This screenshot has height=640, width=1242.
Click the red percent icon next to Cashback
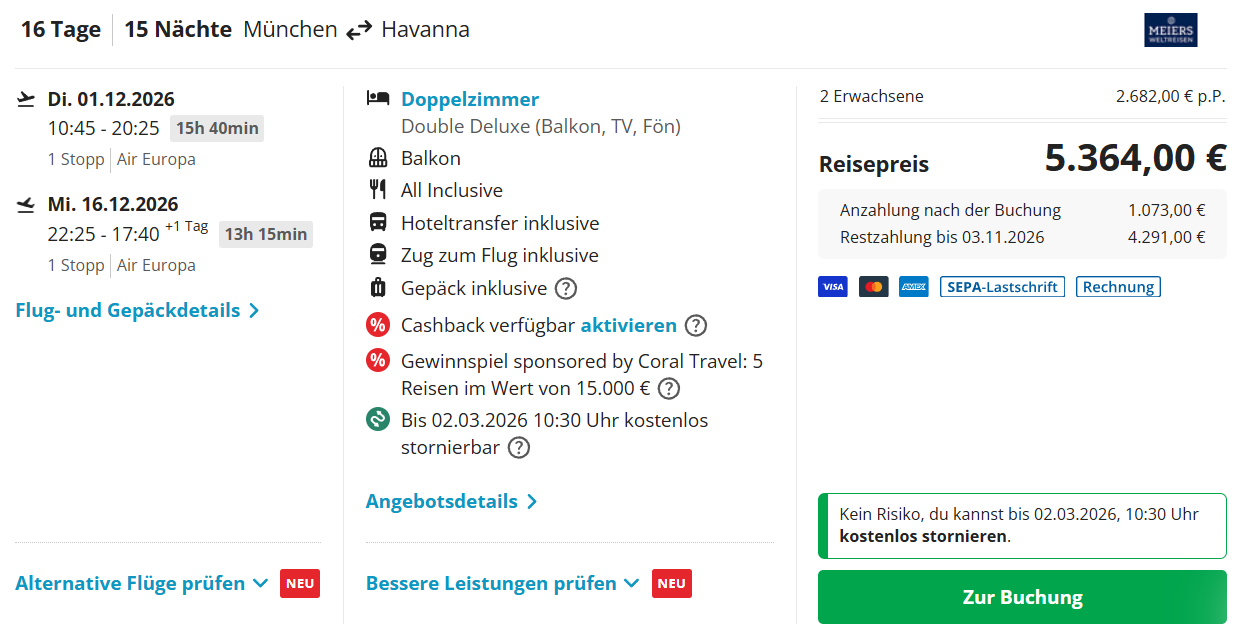(378, 325)
